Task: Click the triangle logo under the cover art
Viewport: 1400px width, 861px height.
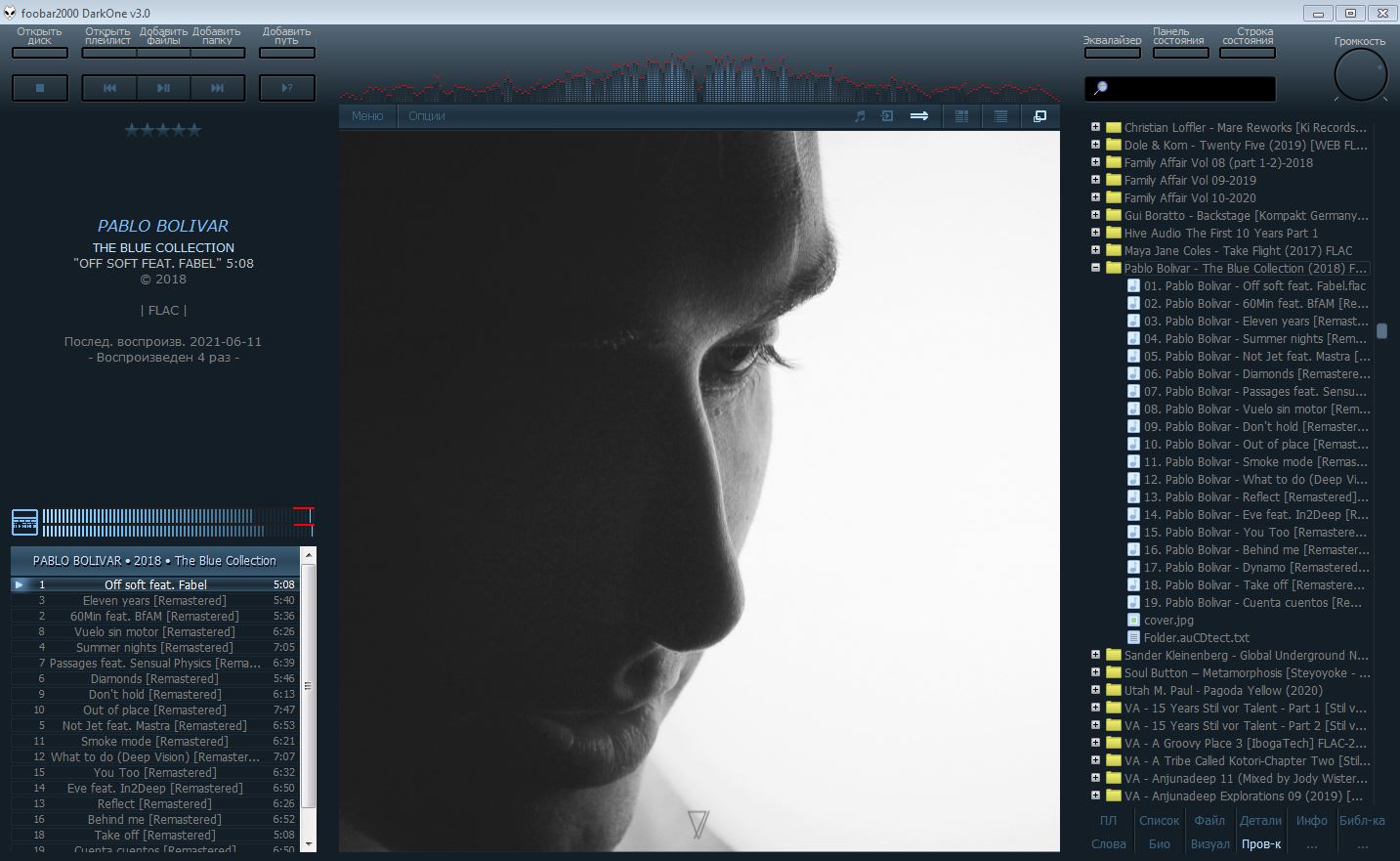Action: pyautogui.click(x=698, y=824)
